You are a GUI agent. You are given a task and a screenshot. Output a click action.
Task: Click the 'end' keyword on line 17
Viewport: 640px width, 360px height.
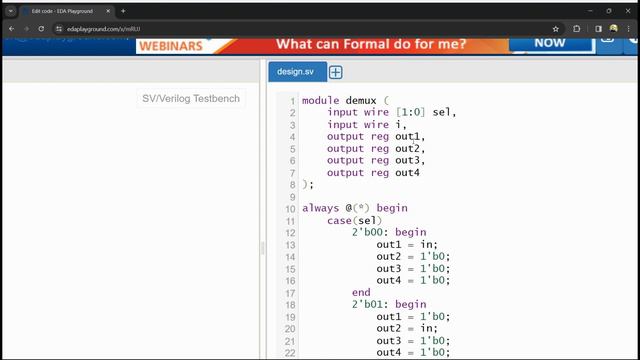[x=361, y=292]
